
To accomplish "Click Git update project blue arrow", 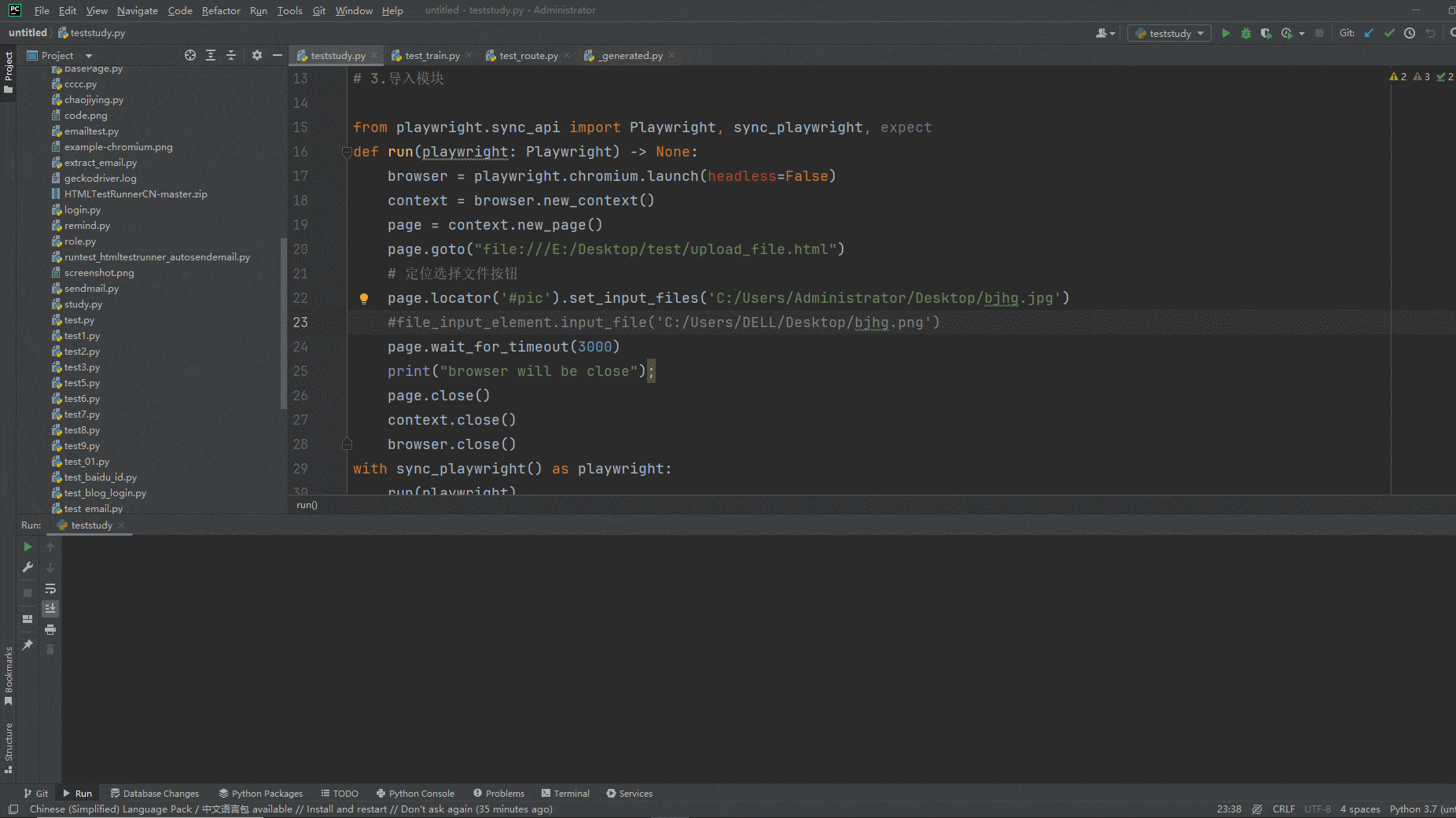I will [1369, 33].
